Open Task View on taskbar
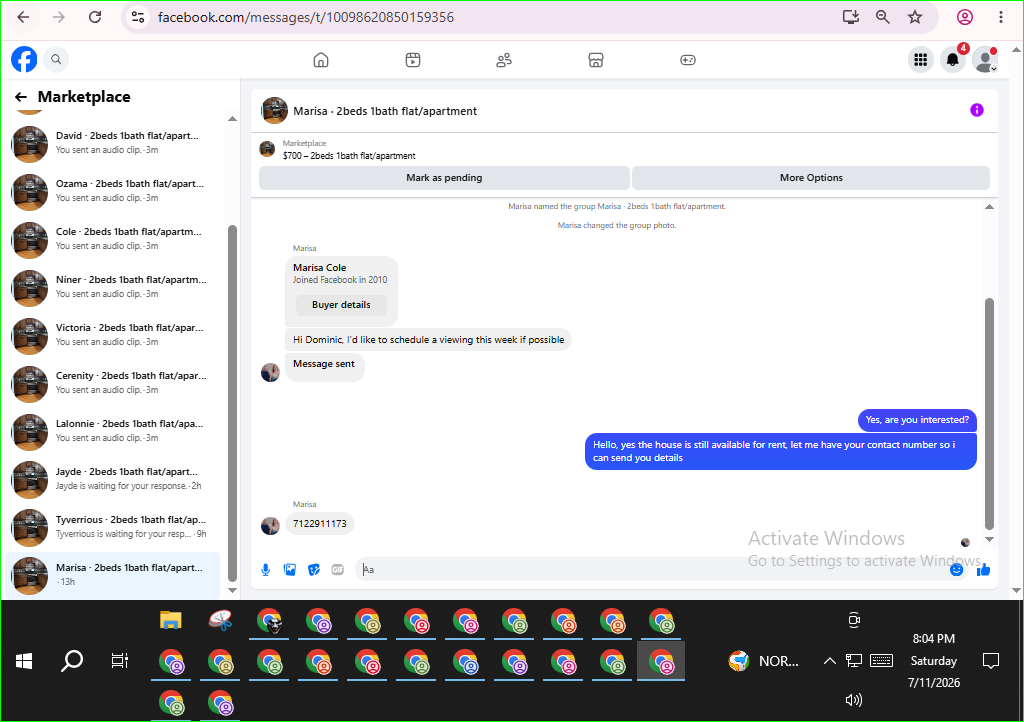Image resolution: width=1024 pixels, height=722 pixels. tap(120, 661)
